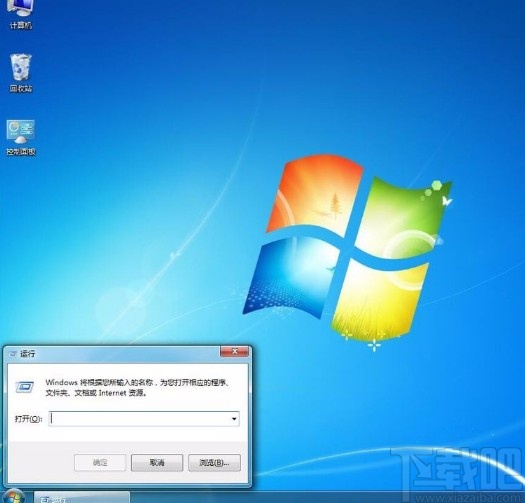Screen dimensions: 525x503
Task: Click the 打开(O): label
Action: coord(28,419)
